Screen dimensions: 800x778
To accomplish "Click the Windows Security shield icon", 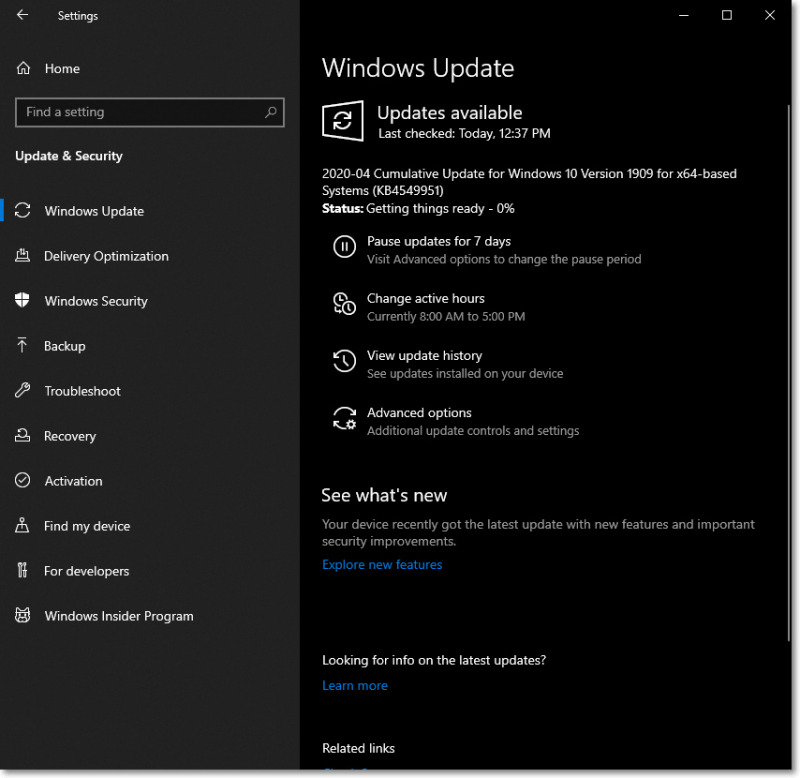I will (x=22, y=300).
